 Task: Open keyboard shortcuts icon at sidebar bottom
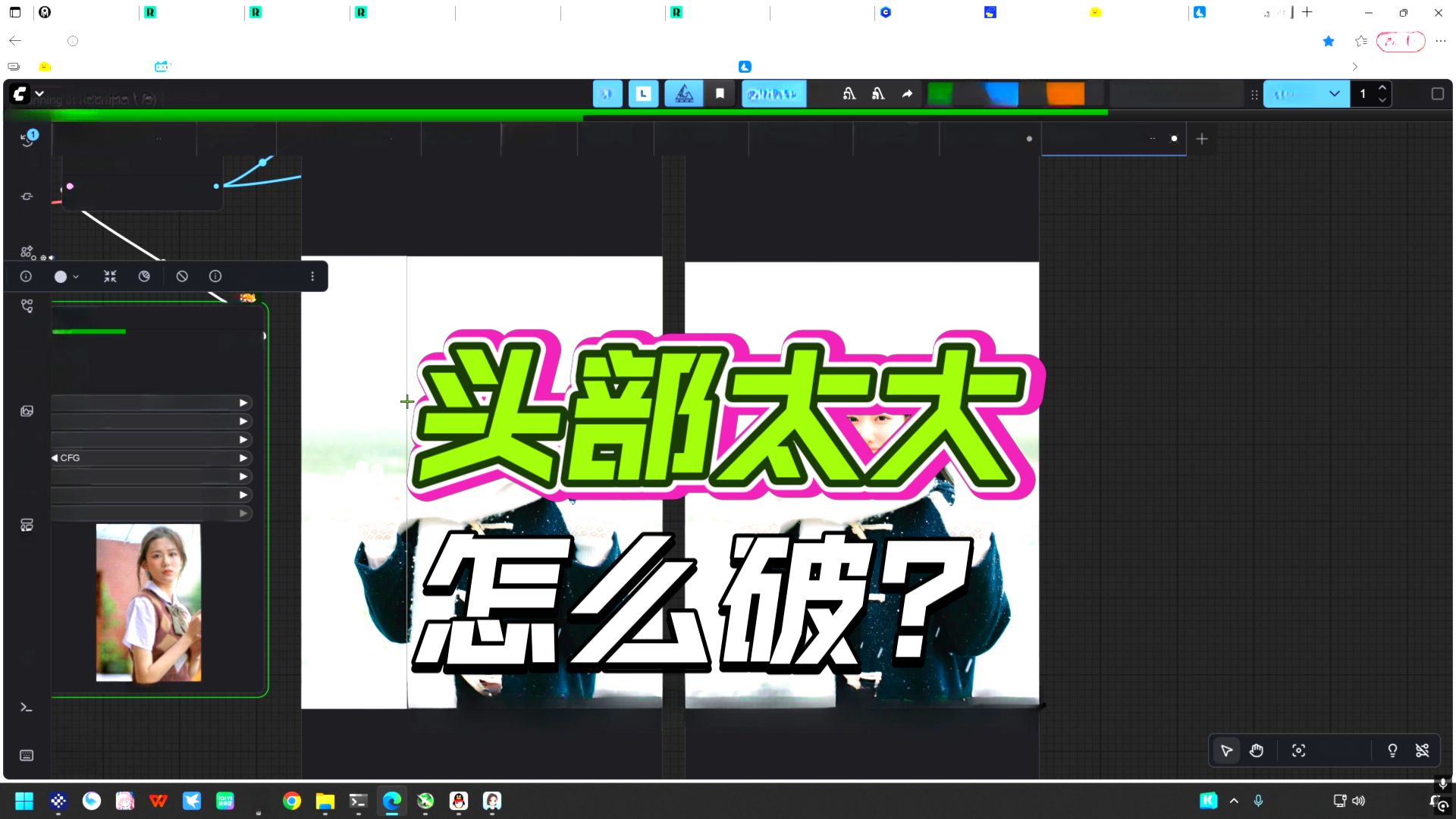[x=27, y=755]
